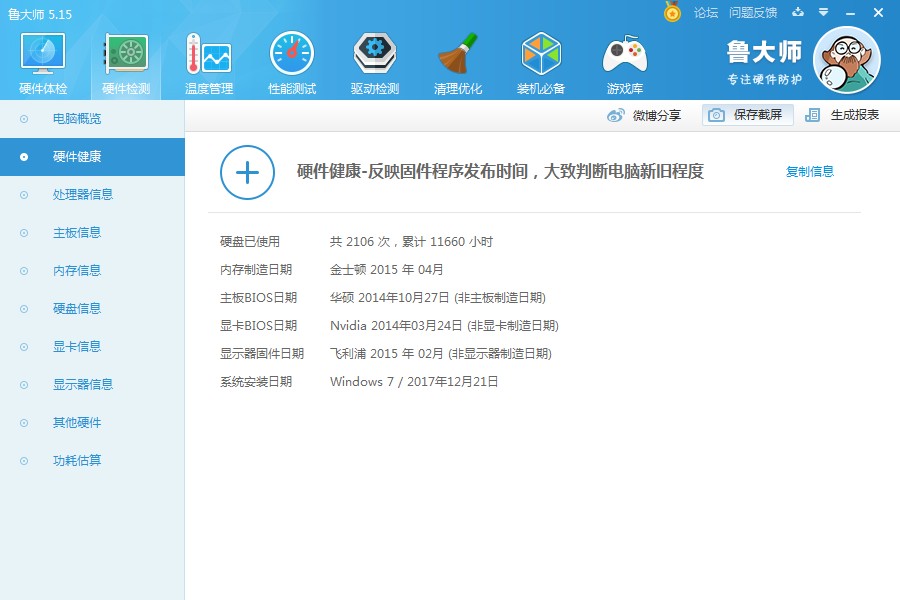
Task: Select 硬件健康 sidebar tab
Action: (x=92, y=157)
